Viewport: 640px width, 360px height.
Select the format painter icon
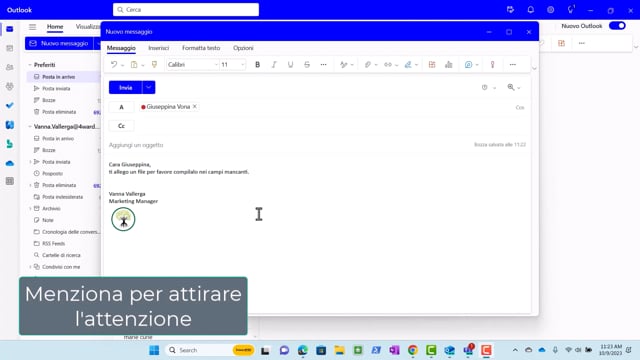[x=154, y=64]
